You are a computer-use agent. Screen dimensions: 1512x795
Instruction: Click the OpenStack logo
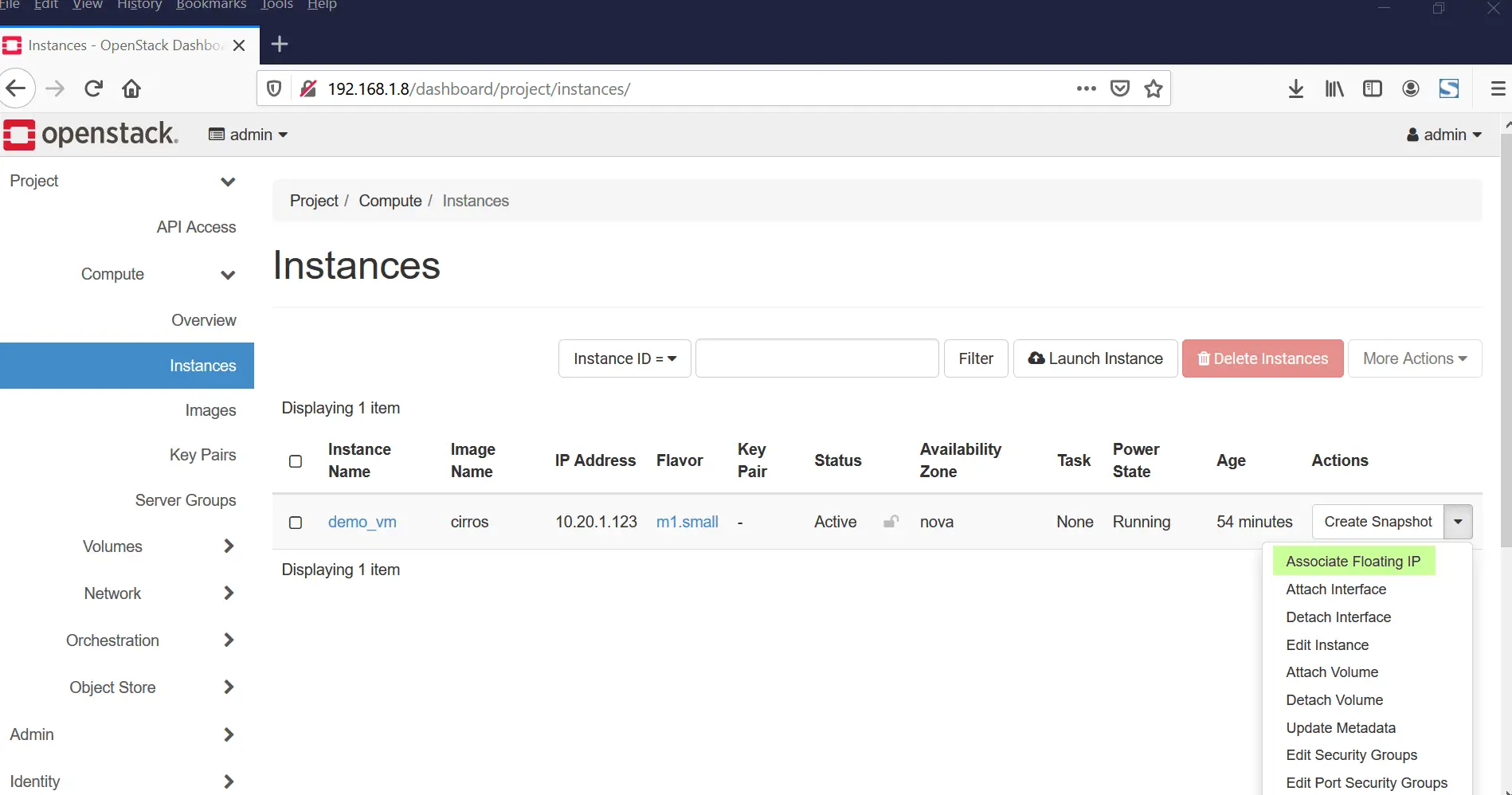90,135
